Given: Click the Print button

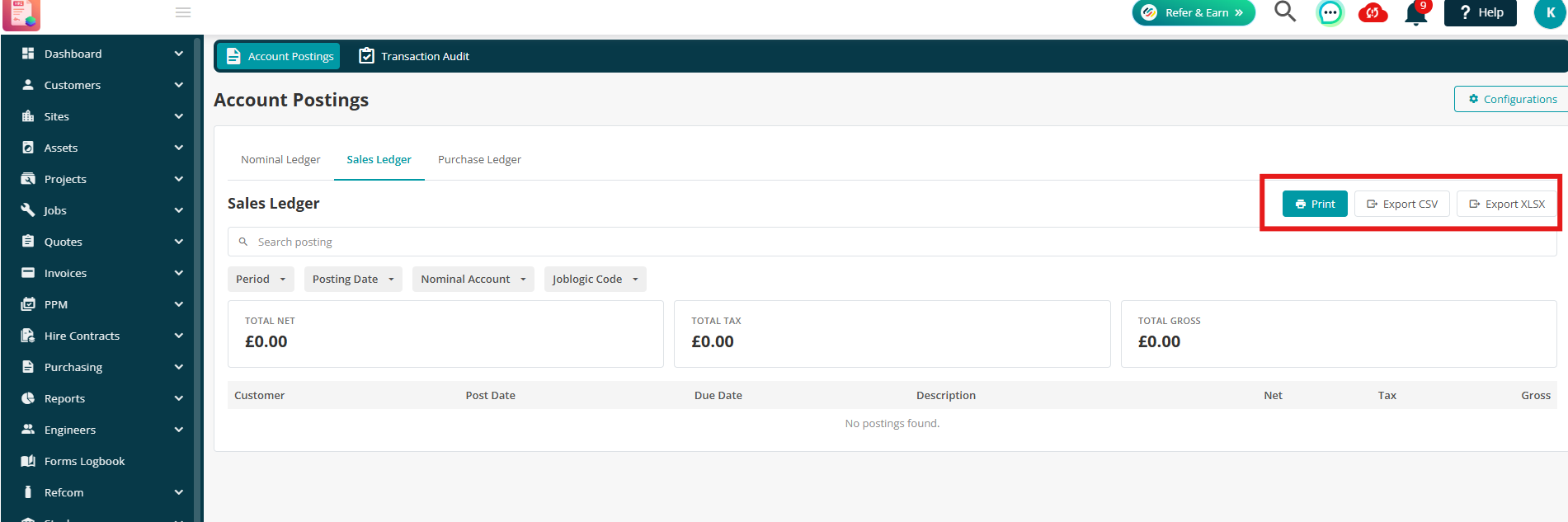Looking at the screenshot, I should click(x=1315, y=204).
